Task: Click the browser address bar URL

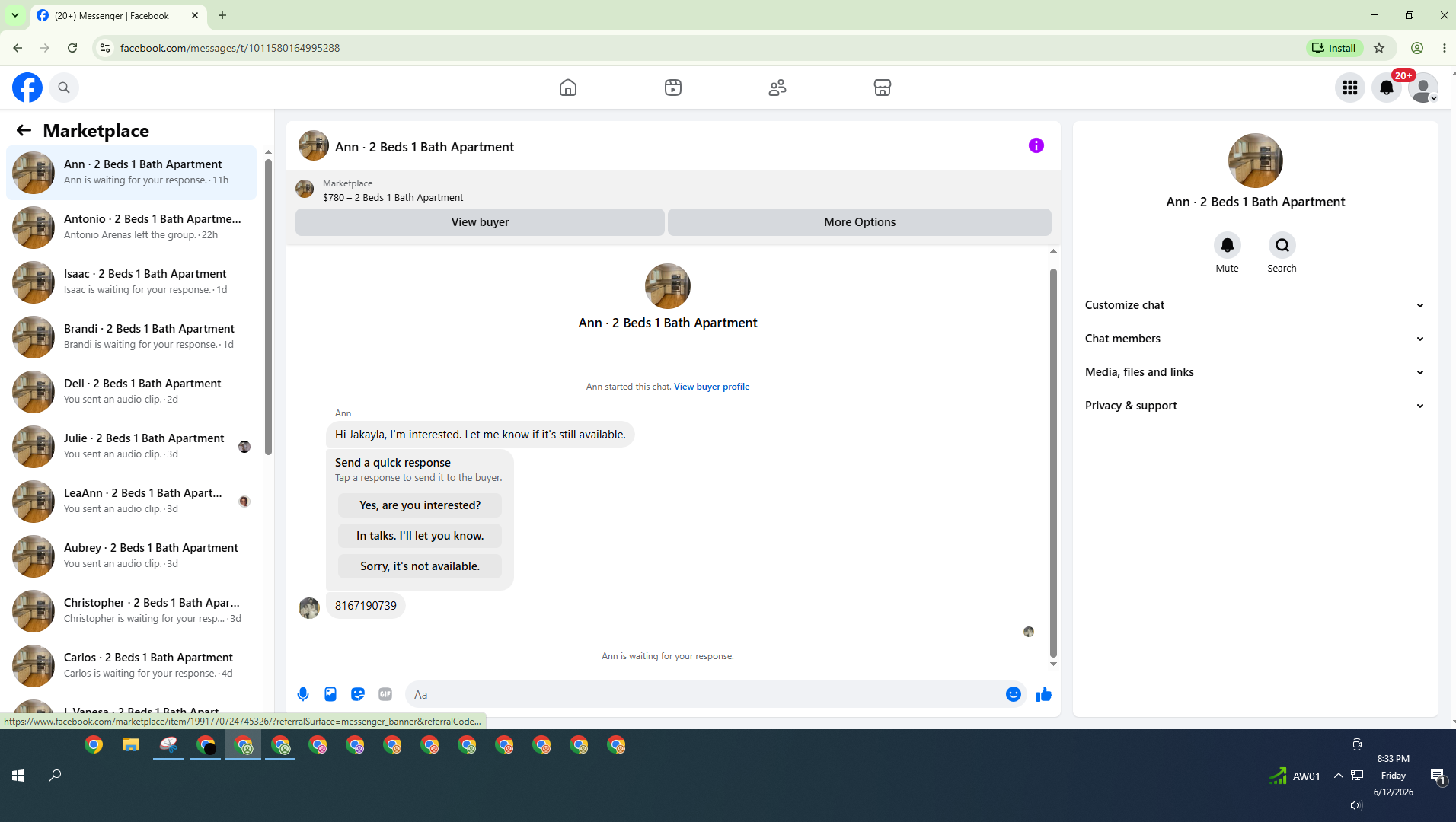Action: 230,48
